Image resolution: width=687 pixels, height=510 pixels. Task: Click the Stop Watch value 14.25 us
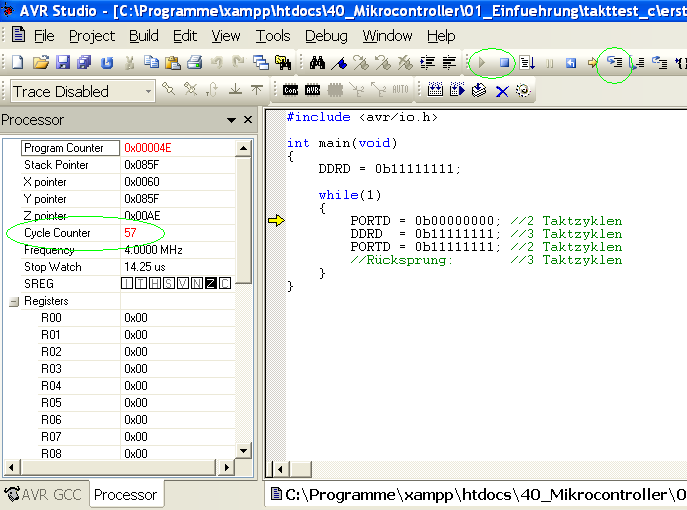pos(145,267)
